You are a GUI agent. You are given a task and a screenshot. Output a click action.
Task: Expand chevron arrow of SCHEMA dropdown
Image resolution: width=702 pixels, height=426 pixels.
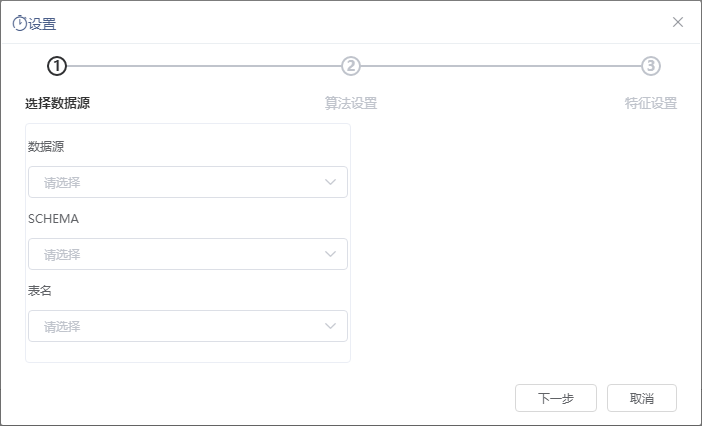[x=330, y=254]
